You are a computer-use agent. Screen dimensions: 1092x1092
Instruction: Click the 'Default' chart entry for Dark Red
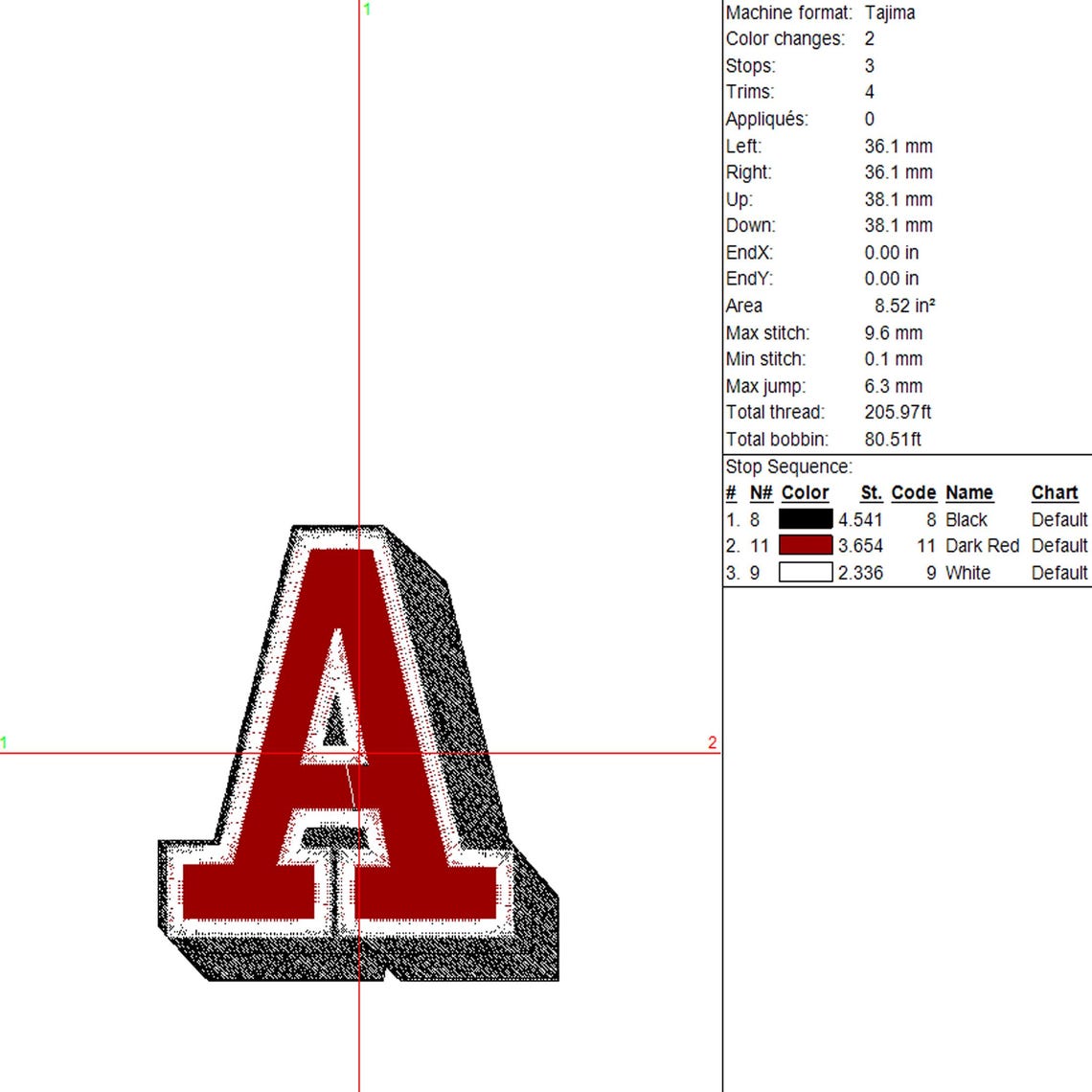(x=1059, y=545)
